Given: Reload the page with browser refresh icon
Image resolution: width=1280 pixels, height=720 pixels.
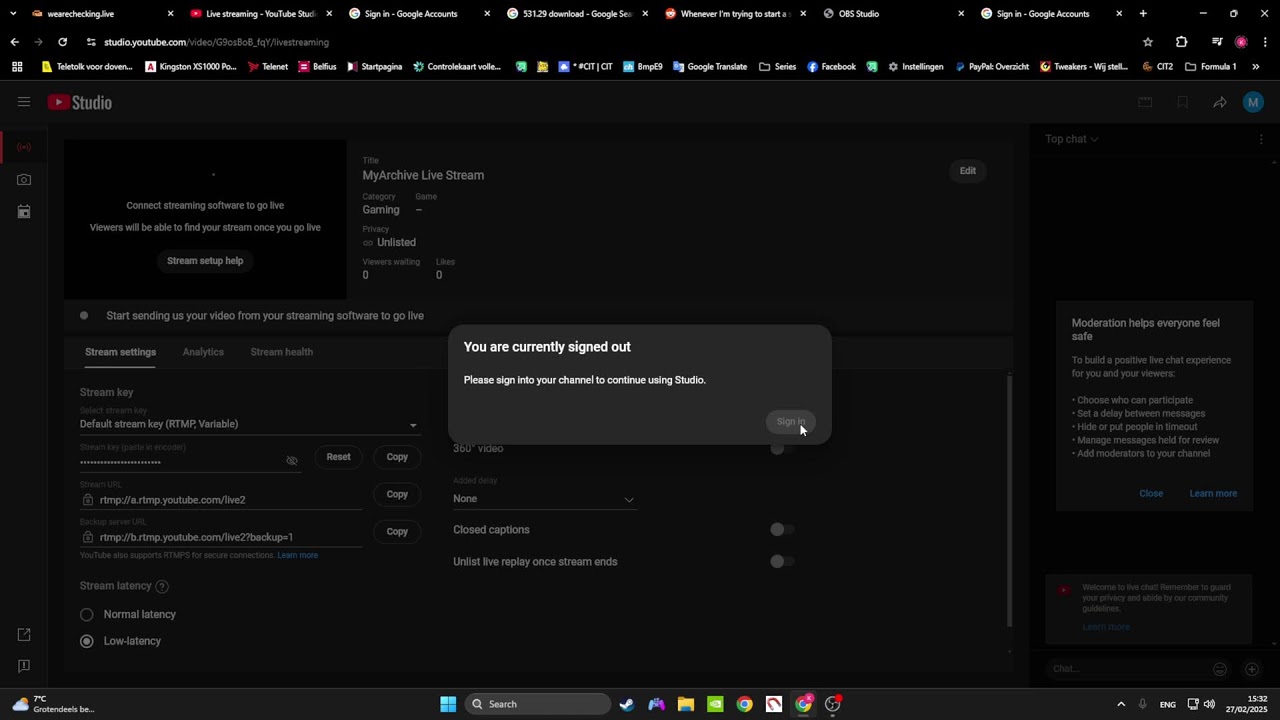Looking at the screenshot, I should click(x=62, y=42).
